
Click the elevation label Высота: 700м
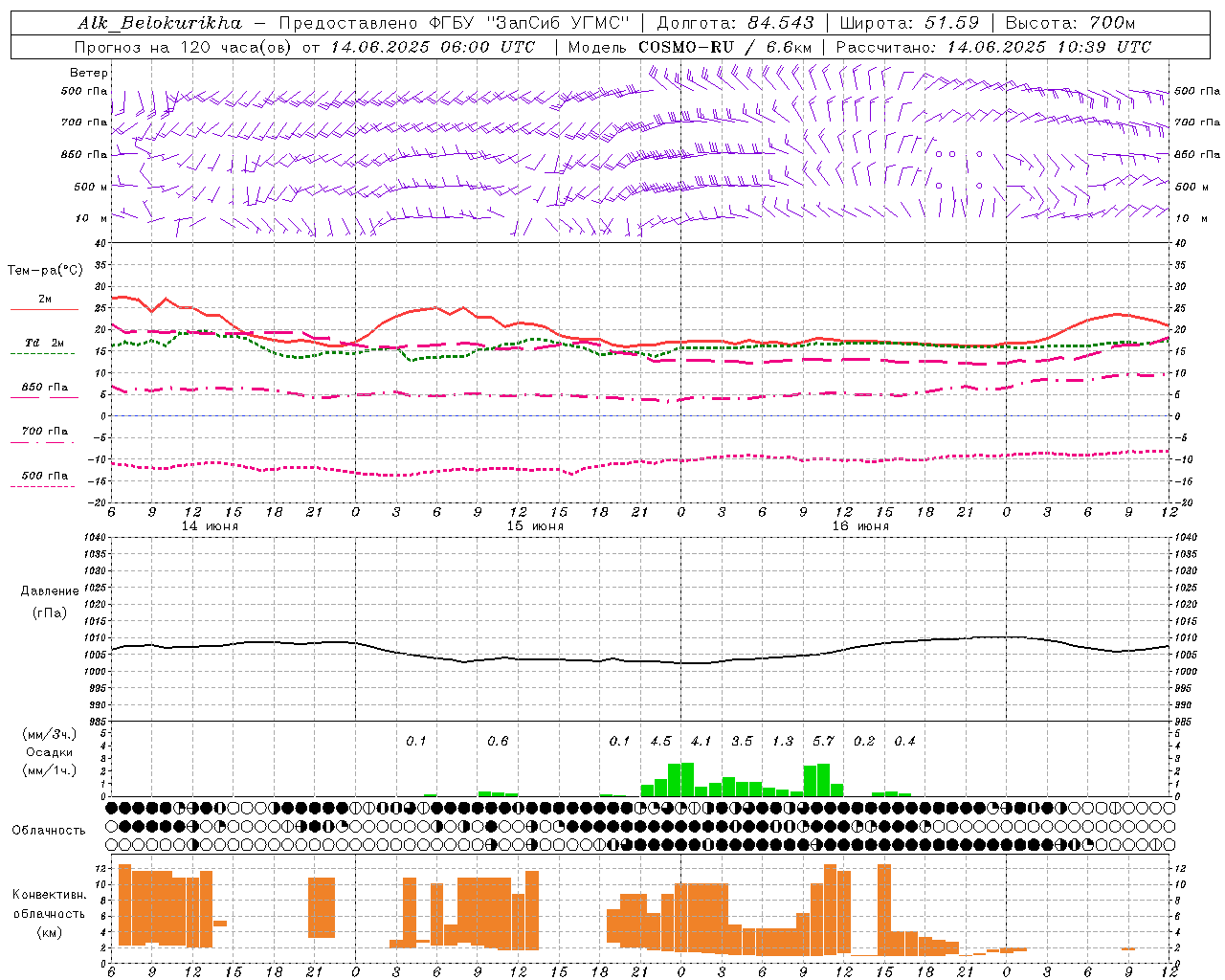pos(1070,23)
